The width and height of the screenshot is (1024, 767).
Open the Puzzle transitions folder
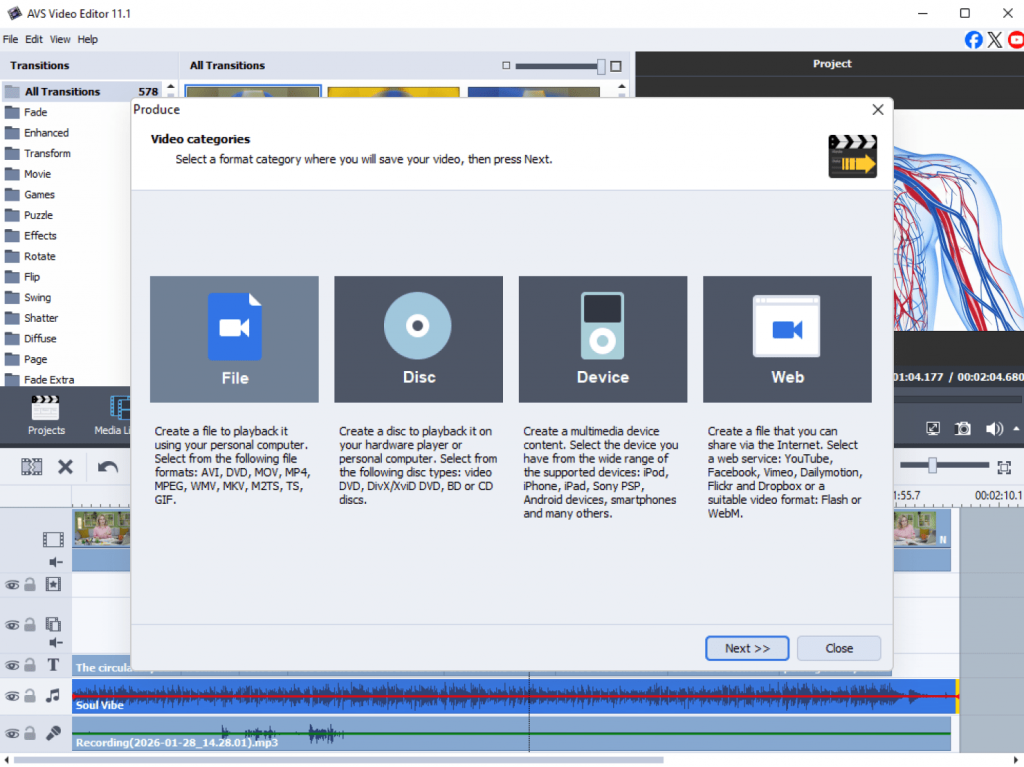click(x=39, y=215)
